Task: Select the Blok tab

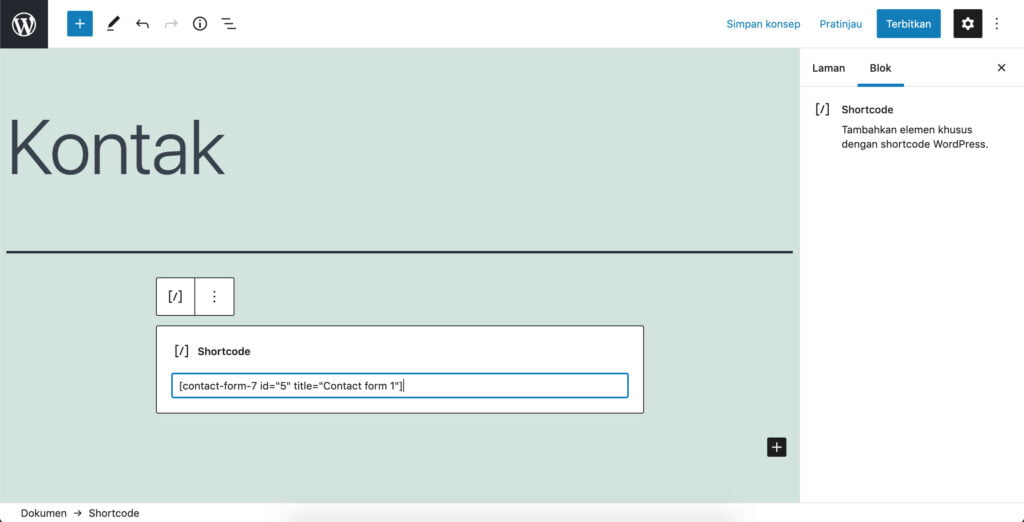Action: [880, 68]
